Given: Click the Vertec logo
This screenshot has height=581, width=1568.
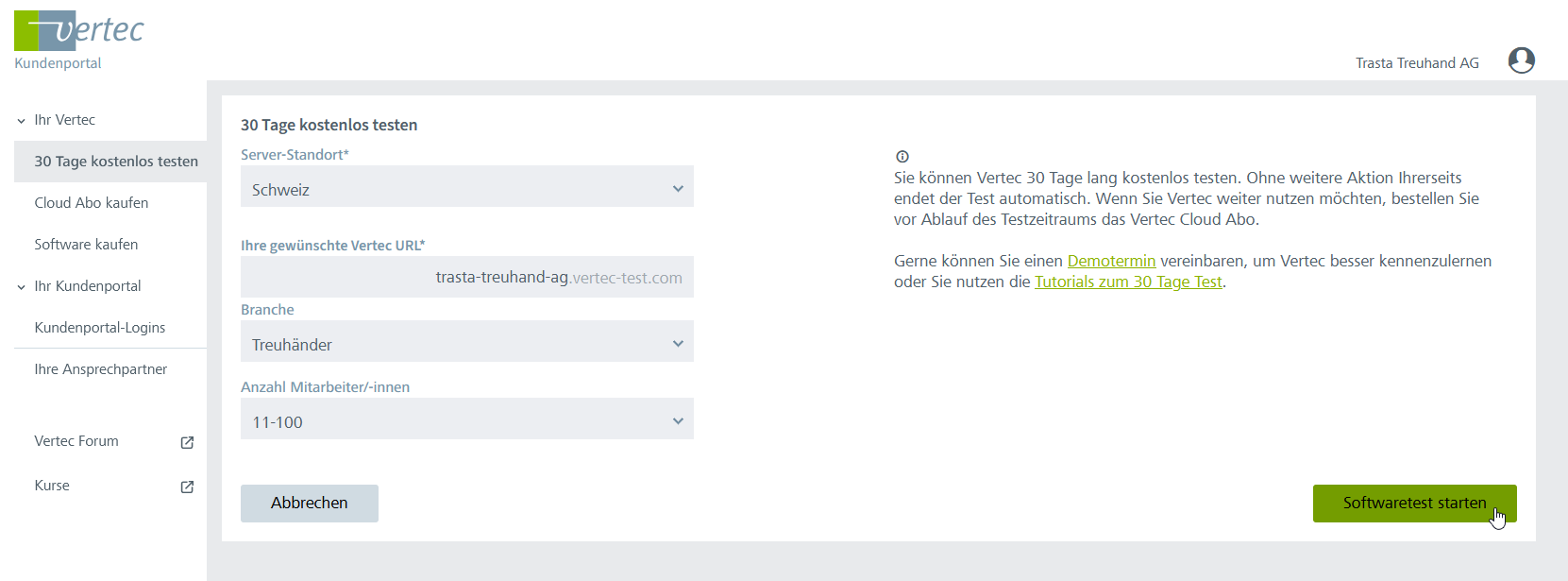Looking at the screenshot, I should [x=79, y=31].
